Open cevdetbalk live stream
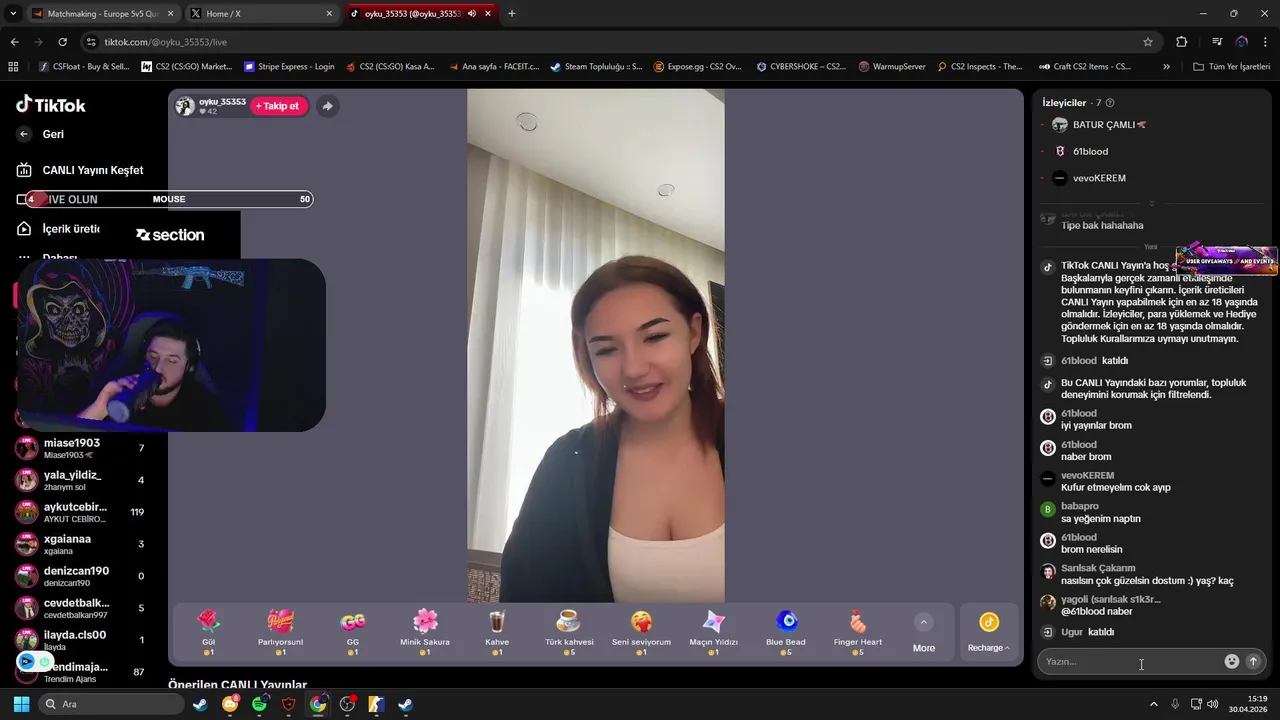Screen dimensions: 1280x720 (x=80, y=608)
